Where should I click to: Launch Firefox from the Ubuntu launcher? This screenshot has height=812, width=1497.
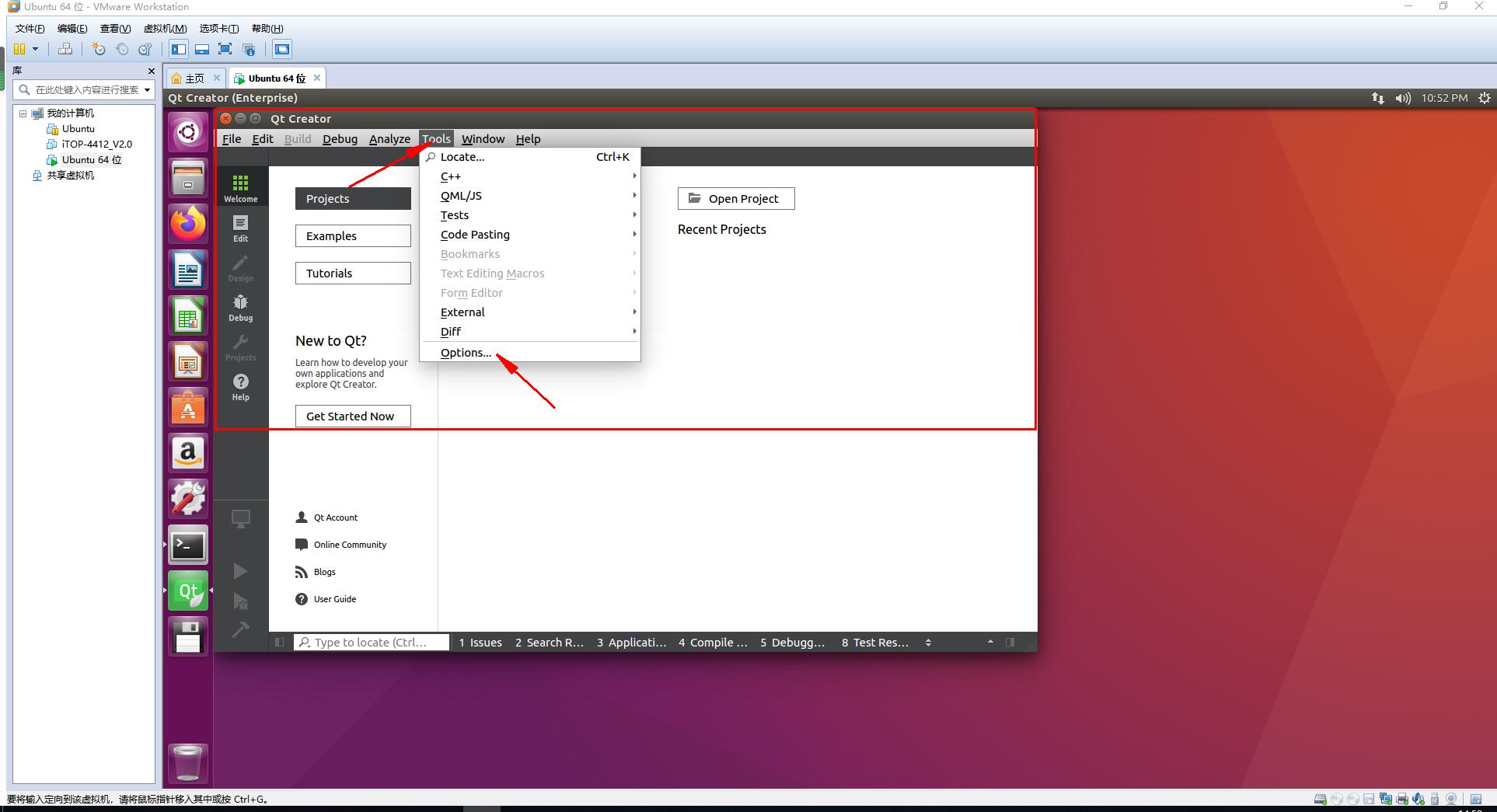[x=188, y=224]
